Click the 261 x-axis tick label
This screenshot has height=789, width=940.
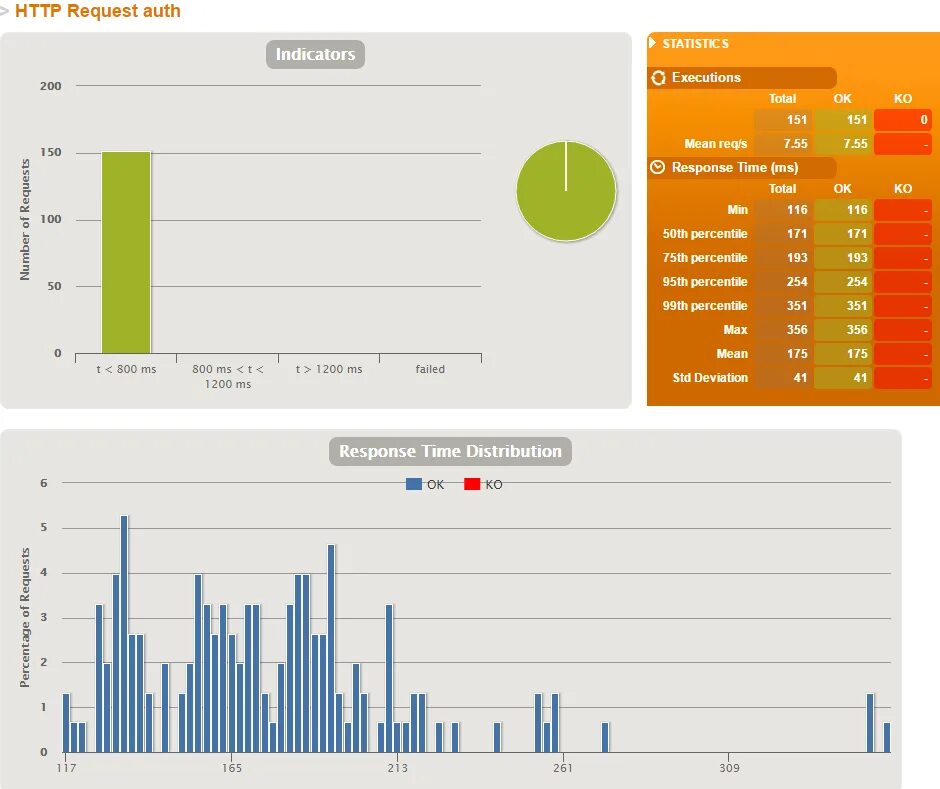(x=563, y=768)
